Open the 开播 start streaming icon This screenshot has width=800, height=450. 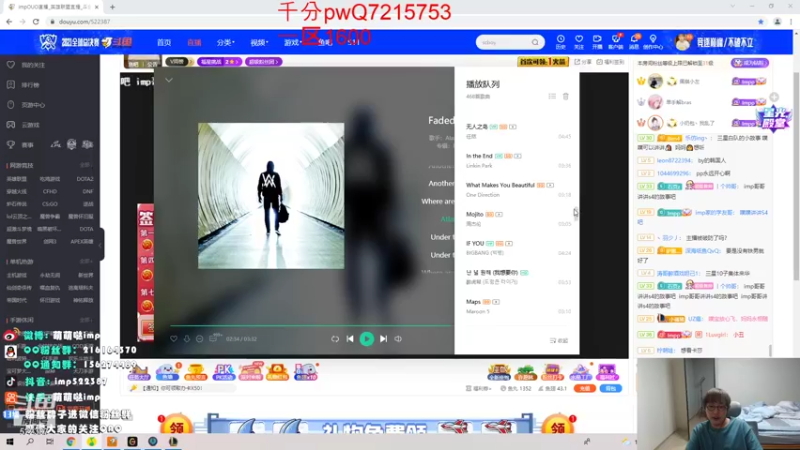(597, 42)
